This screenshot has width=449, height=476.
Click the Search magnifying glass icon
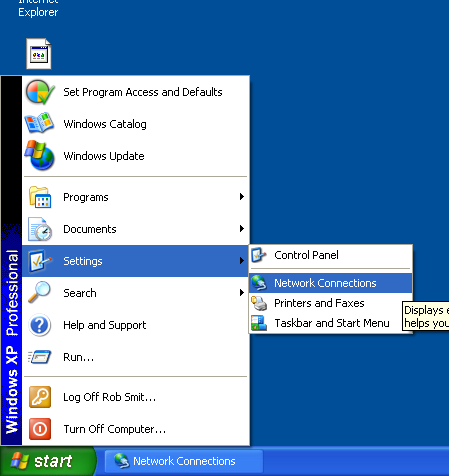[39, 292]
